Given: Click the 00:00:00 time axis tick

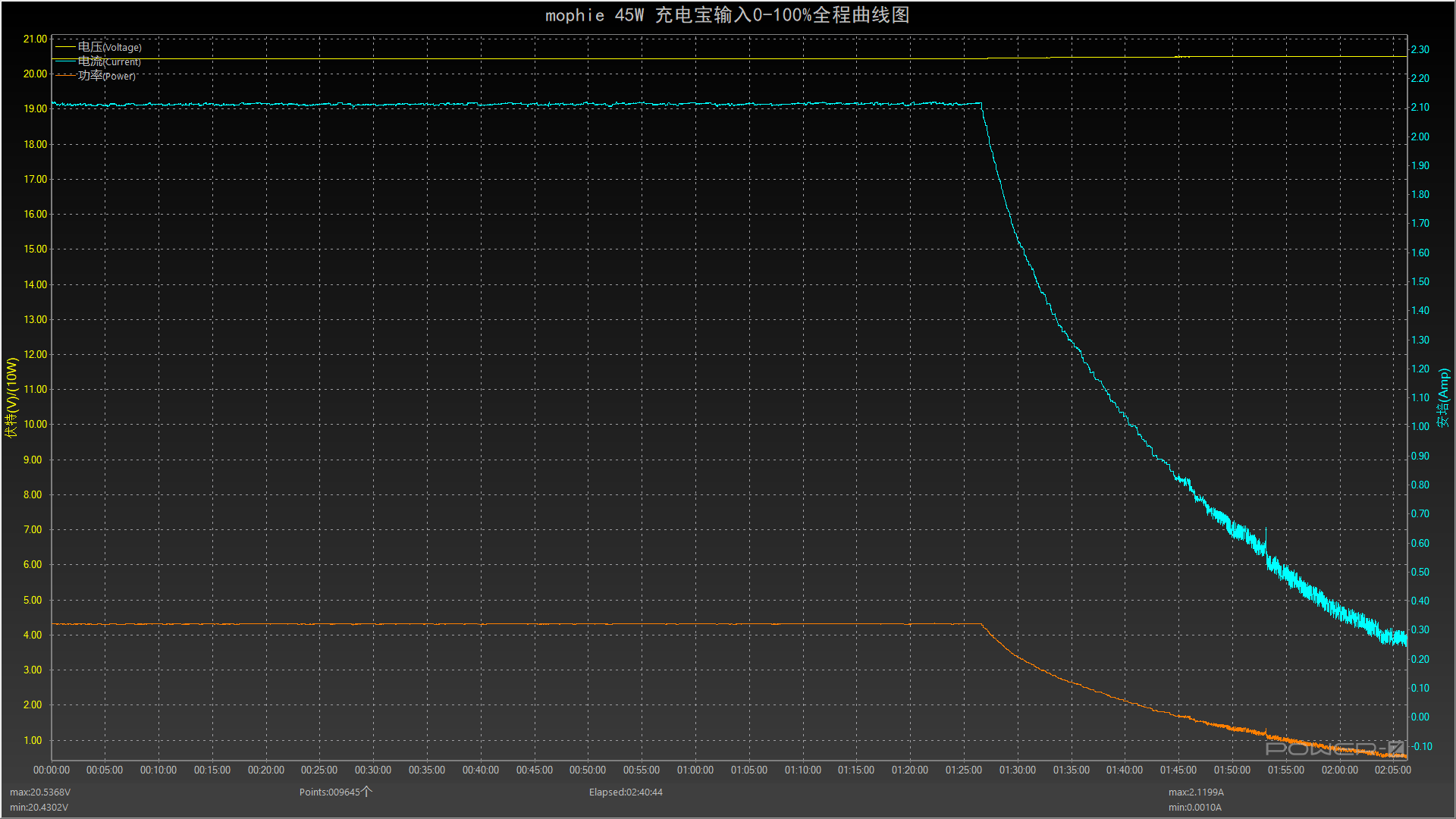Looking at the screenshot, I should [x=52, y=770].
